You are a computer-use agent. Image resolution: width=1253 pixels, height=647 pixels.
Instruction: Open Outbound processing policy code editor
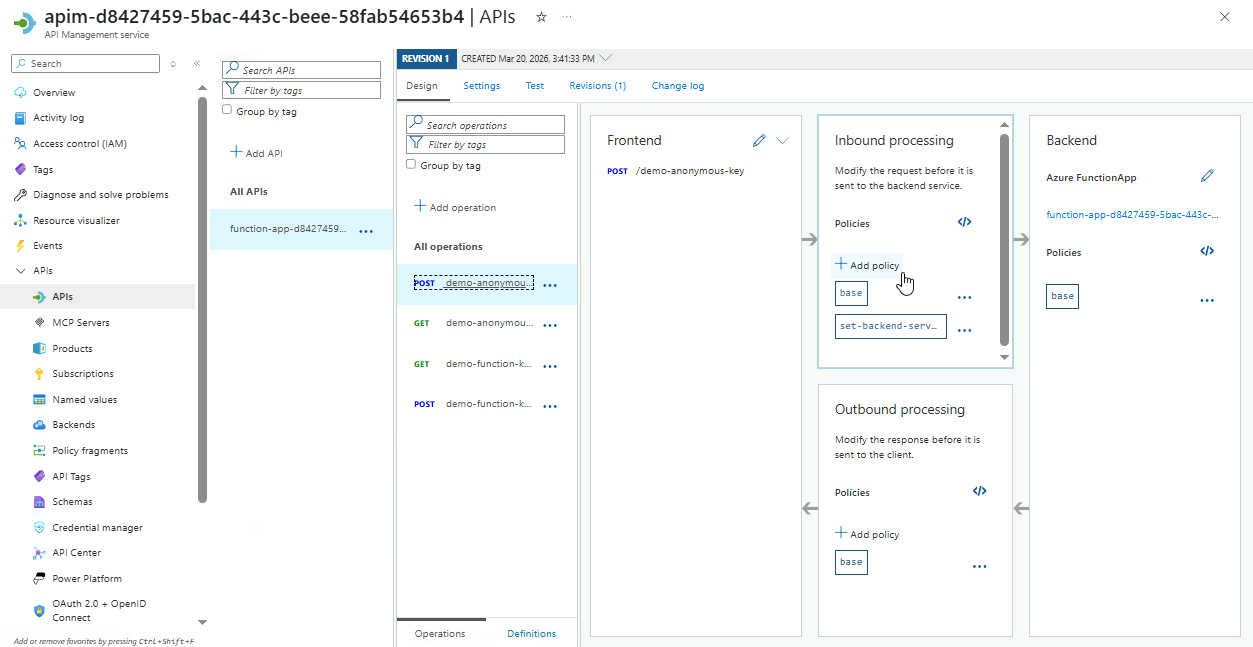pos(979,491)
